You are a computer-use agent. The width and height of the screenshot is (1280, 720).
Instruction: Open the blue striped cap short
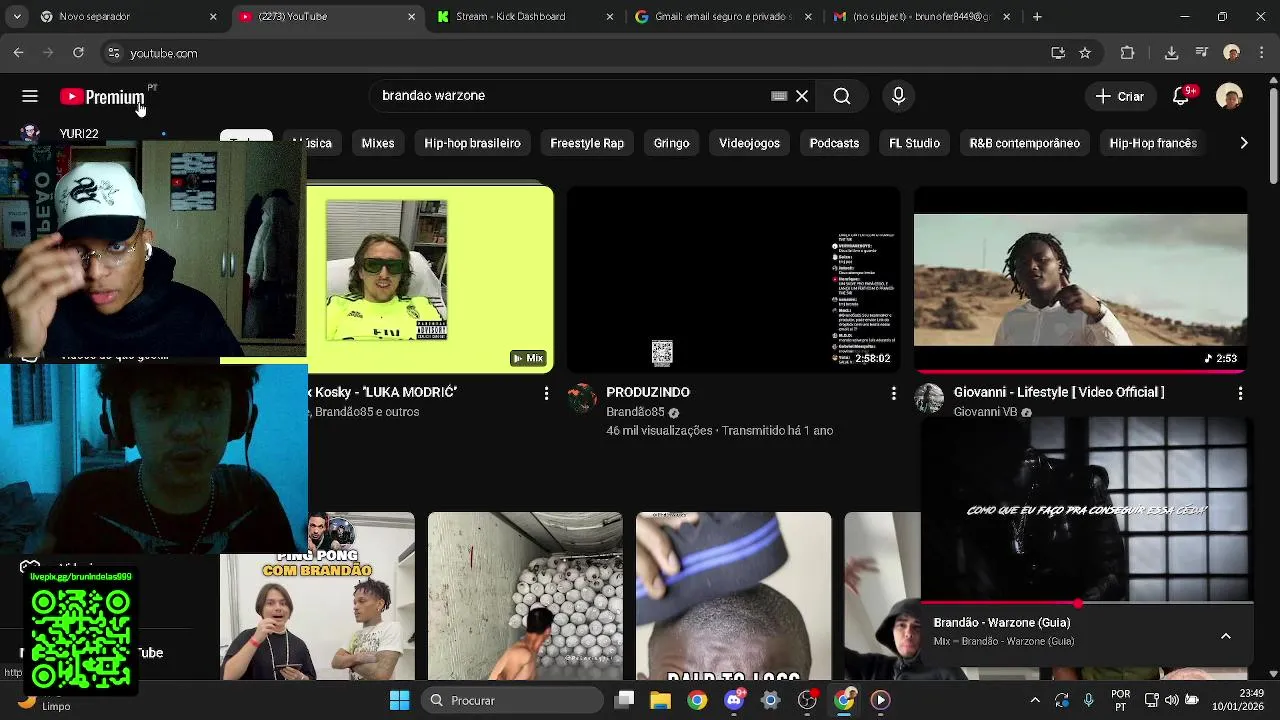coord(733,596)
